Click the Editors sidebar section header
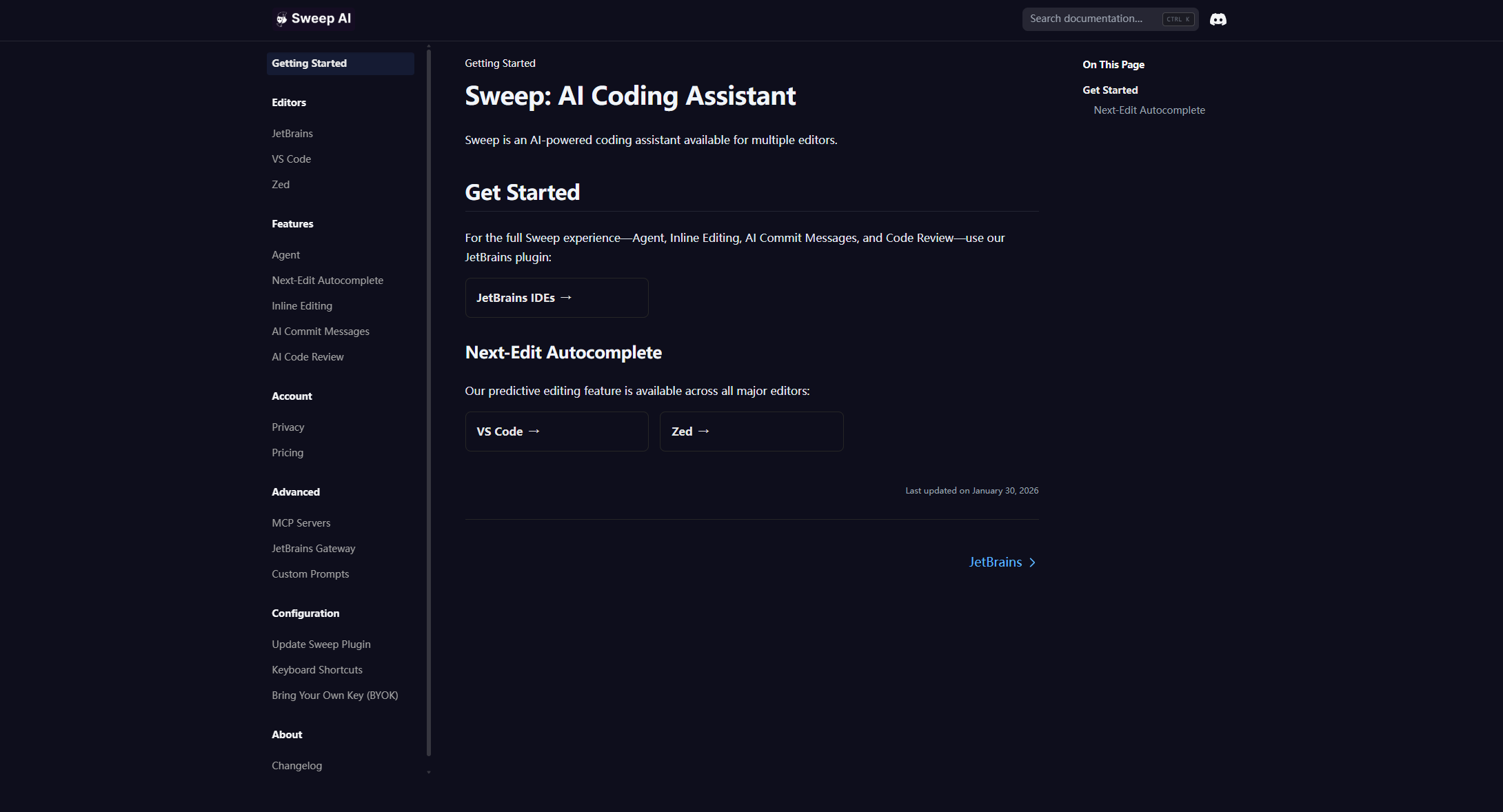 (x=289, y=103)
